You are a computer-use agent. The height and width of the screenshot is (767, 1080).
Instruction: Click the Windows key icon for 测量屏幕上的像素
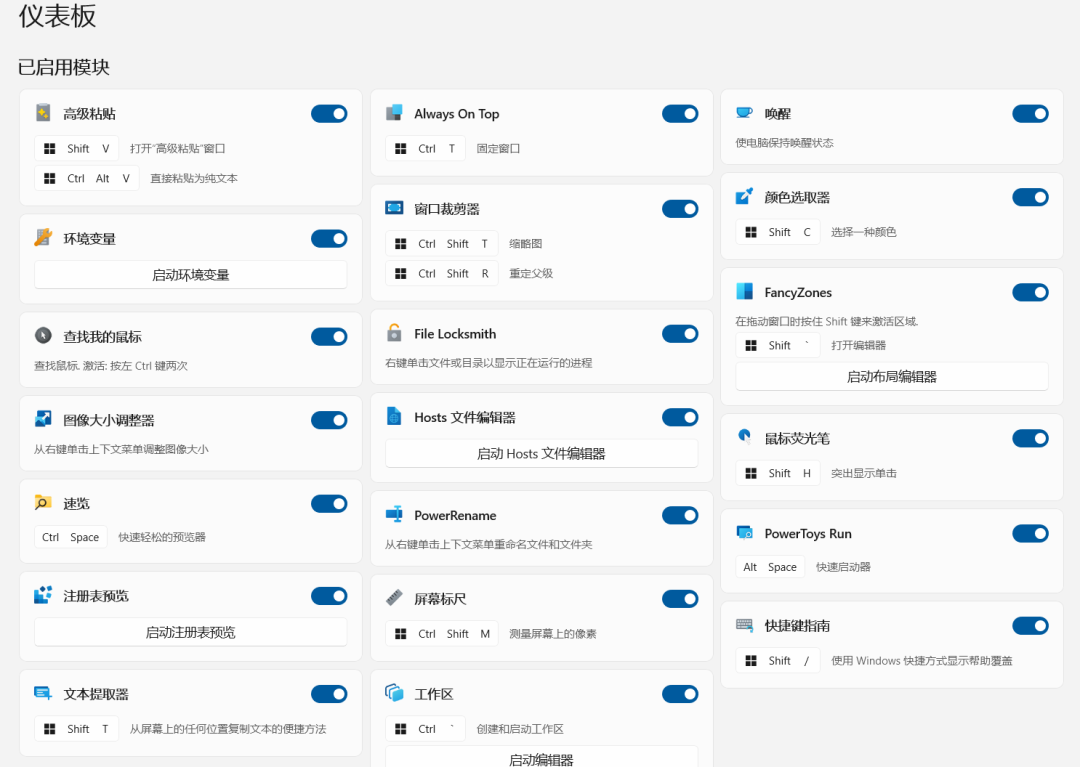[400, 633]
